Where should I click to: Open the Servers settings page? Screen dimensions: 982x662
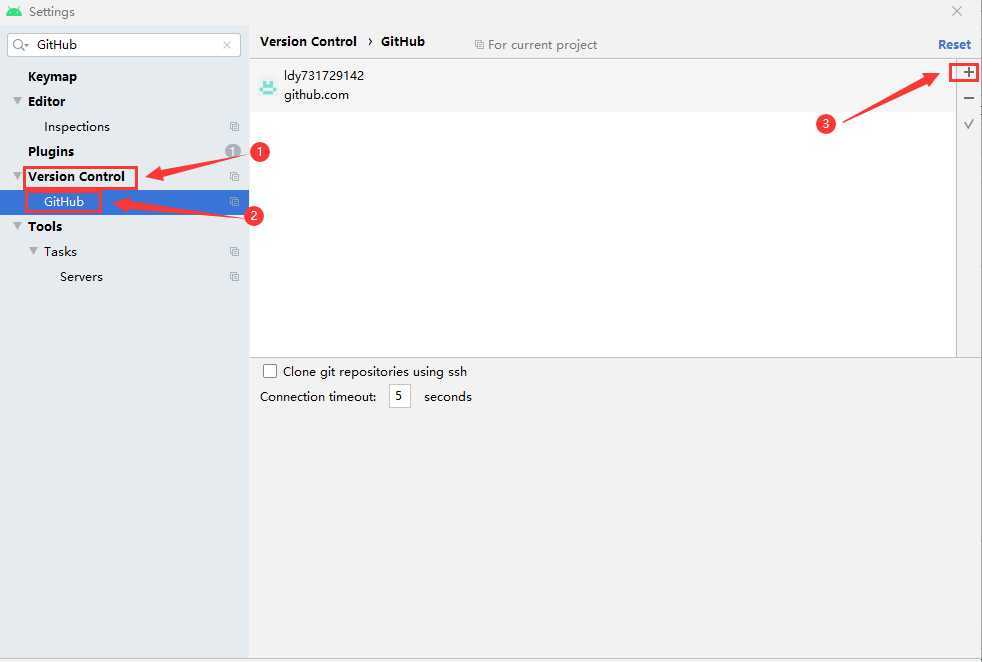tap(81, 277)
